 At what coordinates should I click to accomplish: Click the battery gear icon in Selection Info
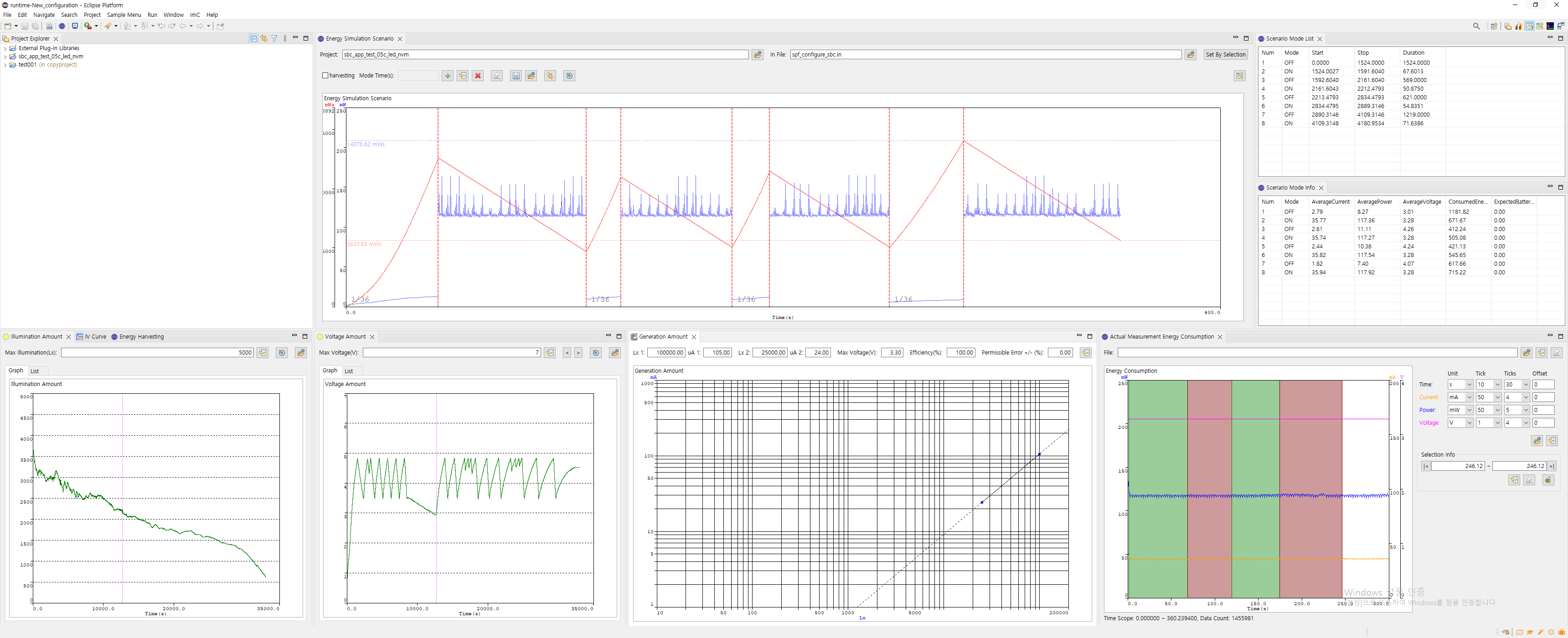pyautogui.click(x=1548, y=480)
